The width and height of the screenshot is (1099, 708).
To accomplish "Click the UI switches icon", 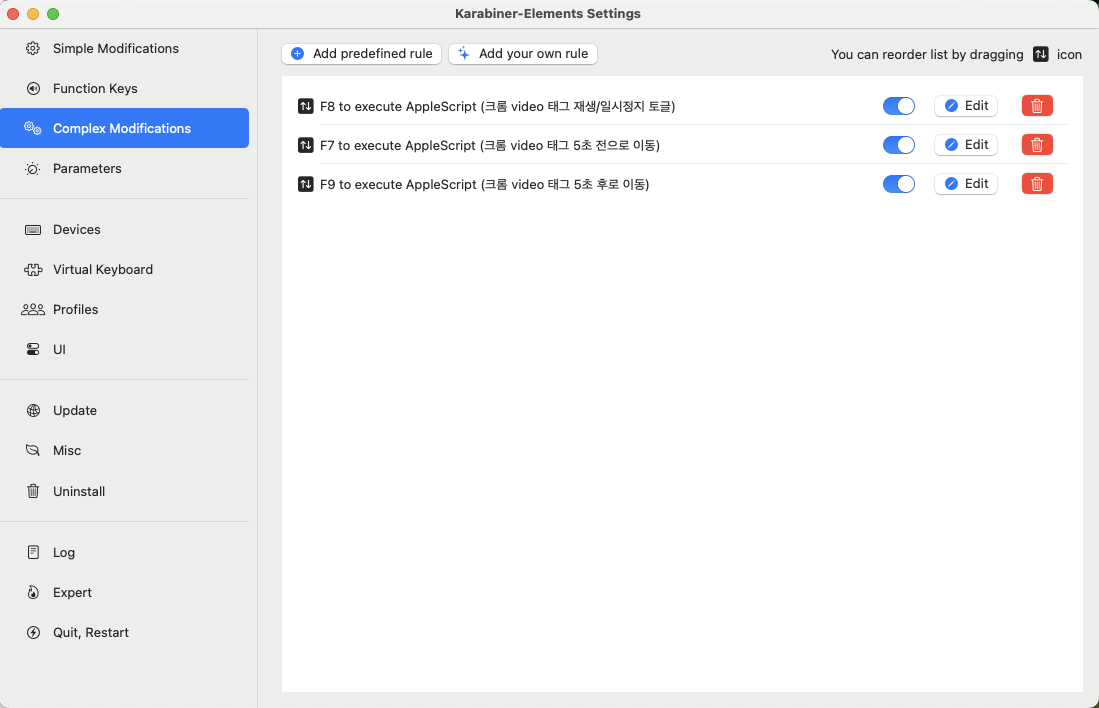I will [33, 349].
